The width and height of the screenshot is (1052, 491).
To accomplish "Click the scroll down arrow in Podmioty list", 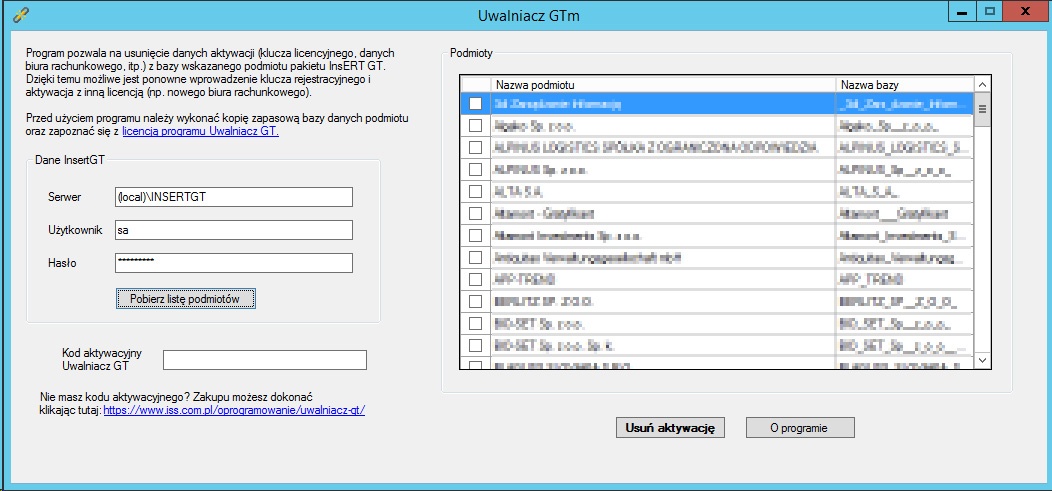I will (982, 360).
